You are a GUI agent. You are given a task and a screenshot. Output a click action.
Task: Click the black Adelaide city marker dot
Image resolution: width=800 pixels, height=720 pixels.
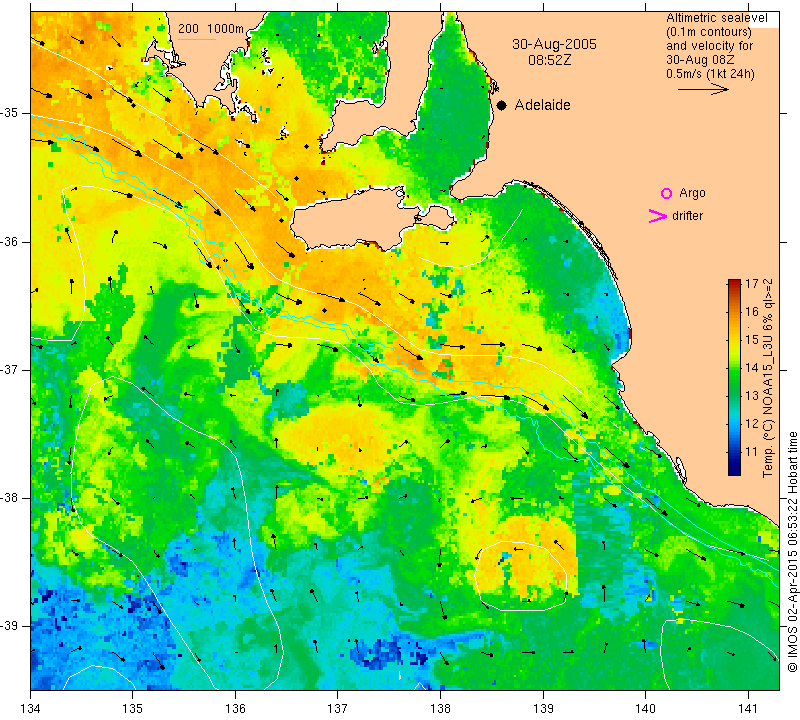(502, 106)
